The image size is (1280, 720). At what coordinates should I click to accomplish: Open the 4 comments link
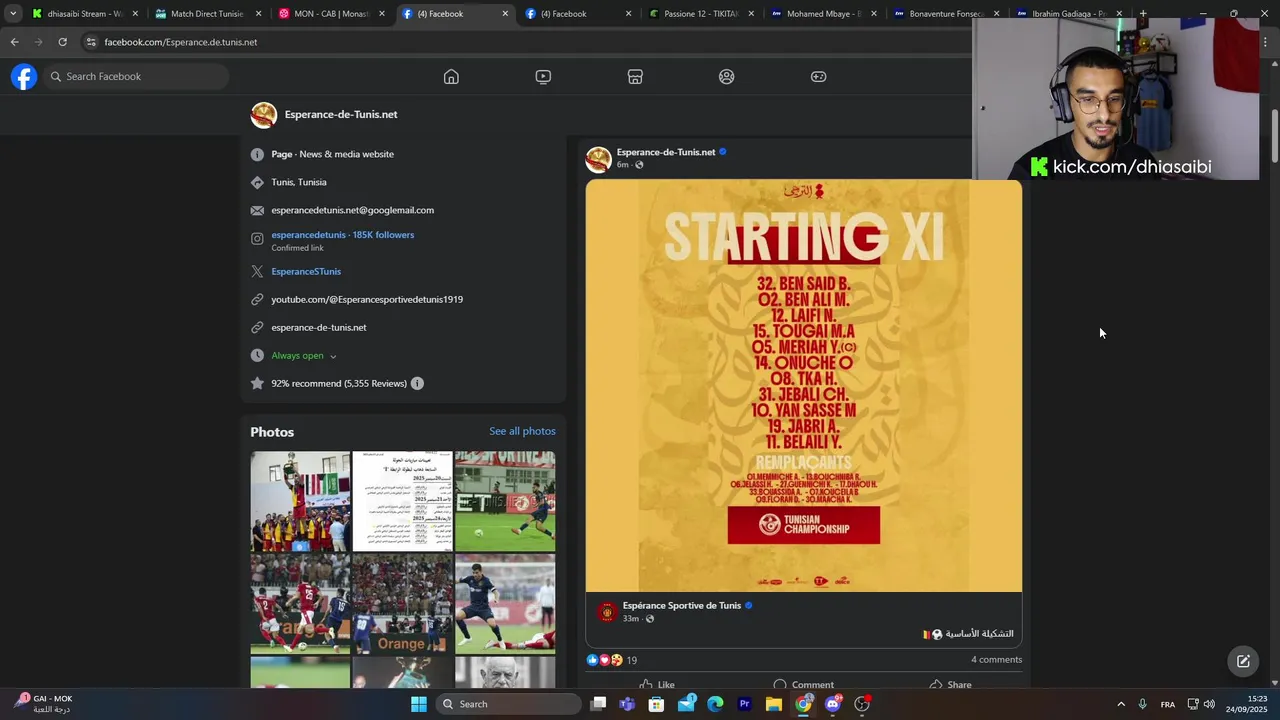click(996, 660)
